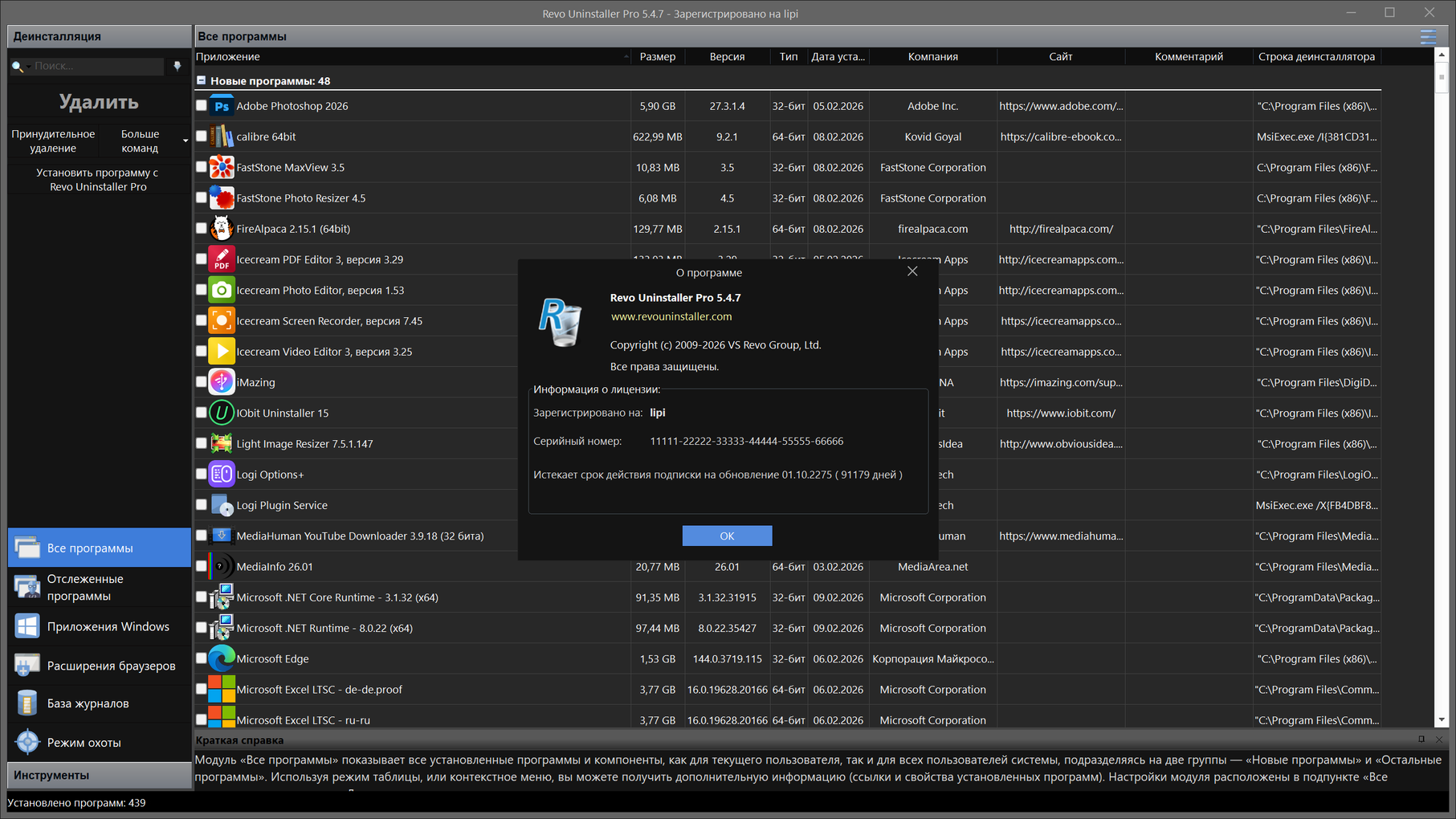Enable the MediaInfo 26.01 checkbox
This screenshot has height=819, width=1456.
point(202,566)
